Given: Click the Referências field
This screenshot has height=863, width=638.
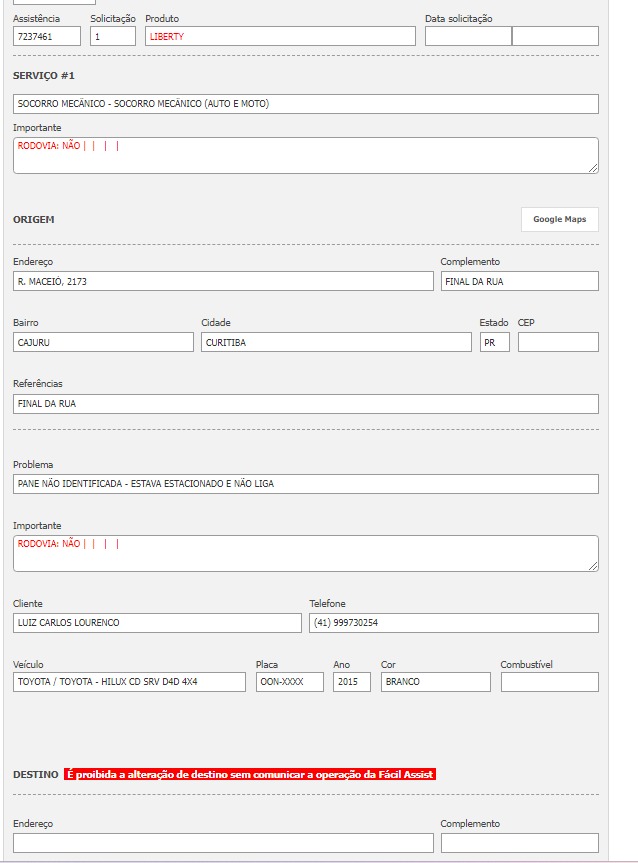Looking at the screenshot, I should (305, 404).
